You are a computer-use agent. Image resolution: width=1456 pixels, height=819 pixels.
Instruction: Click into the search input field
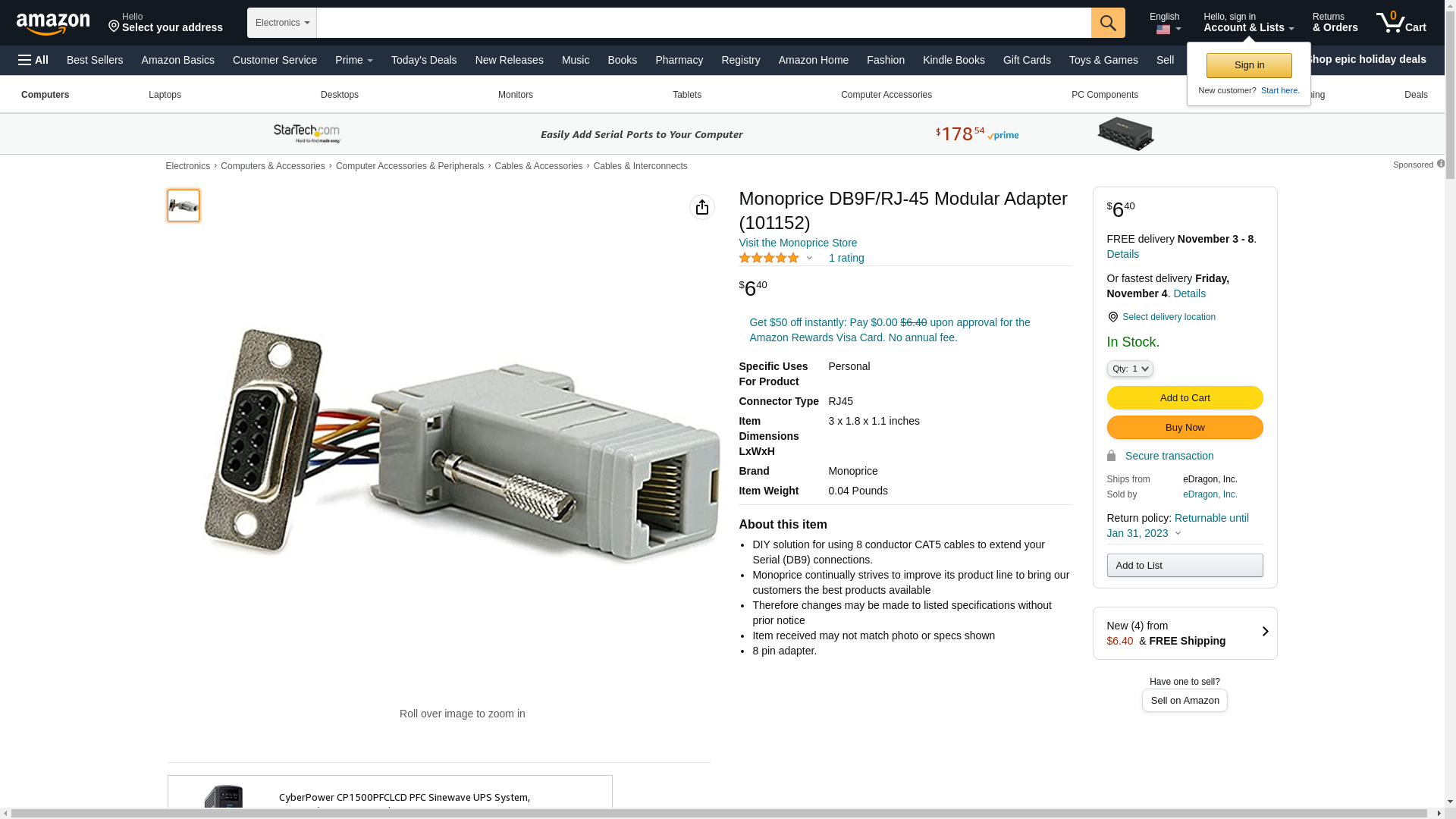point(704,23)
